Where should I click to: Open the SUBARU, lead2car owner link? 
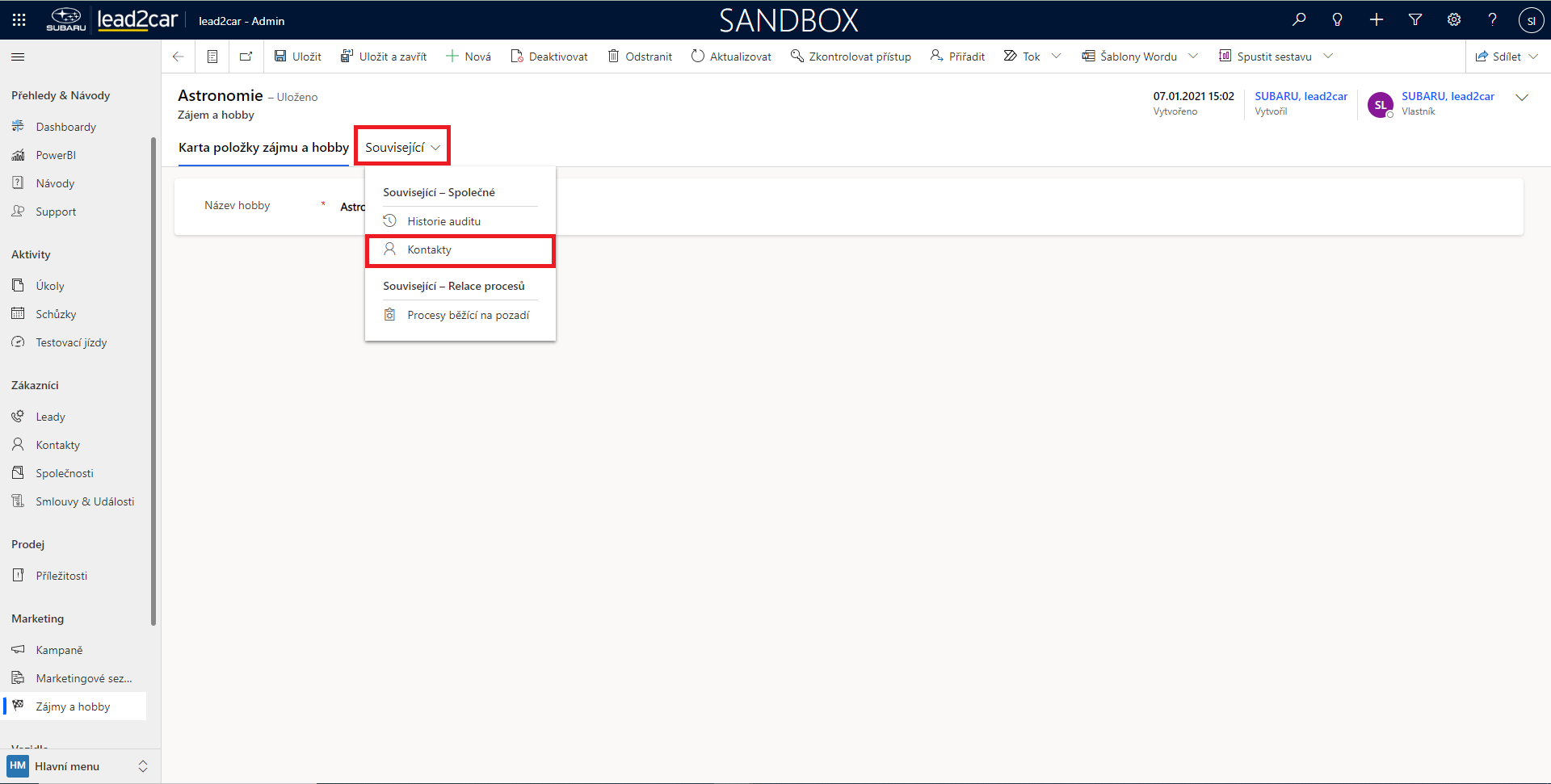(1448, 96)
